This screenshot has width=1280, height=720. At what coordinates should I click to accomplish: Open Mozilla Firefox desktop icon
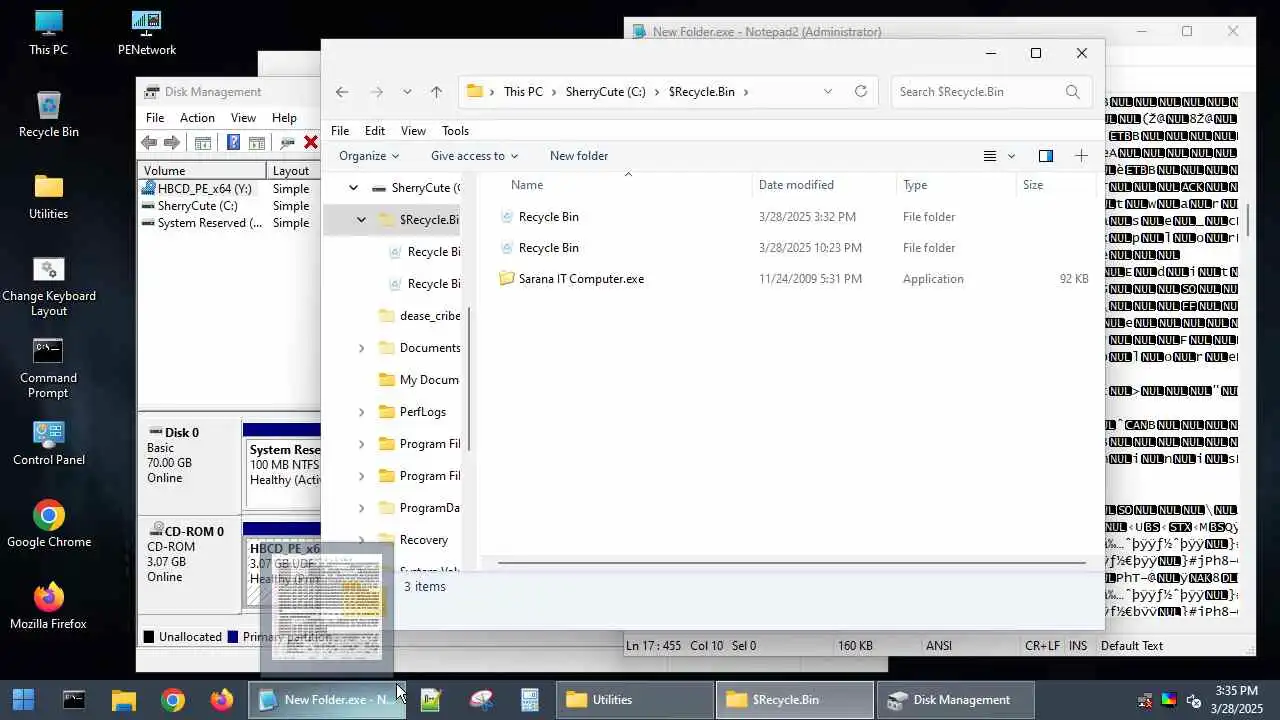click(x=48, y=608)
